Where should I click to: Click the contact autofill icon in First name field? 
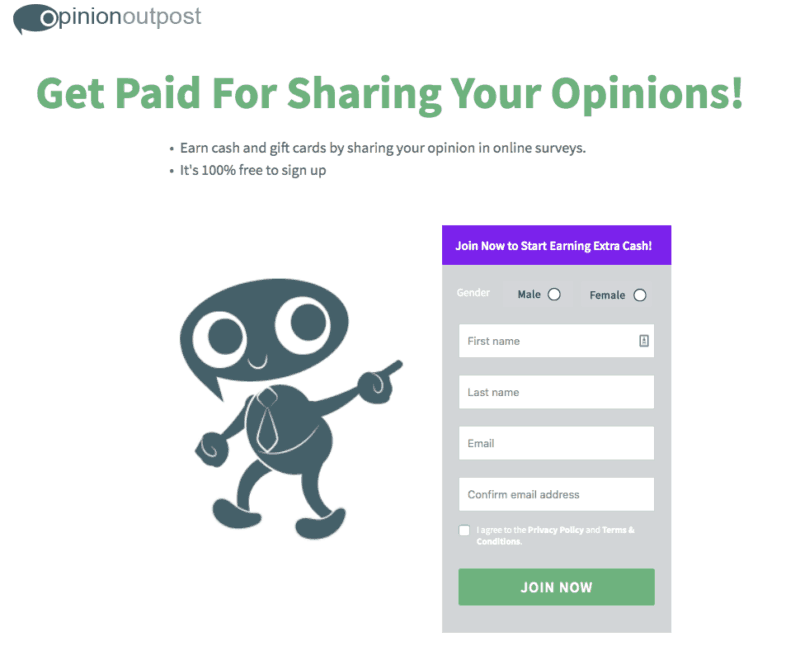coord(642,341)
